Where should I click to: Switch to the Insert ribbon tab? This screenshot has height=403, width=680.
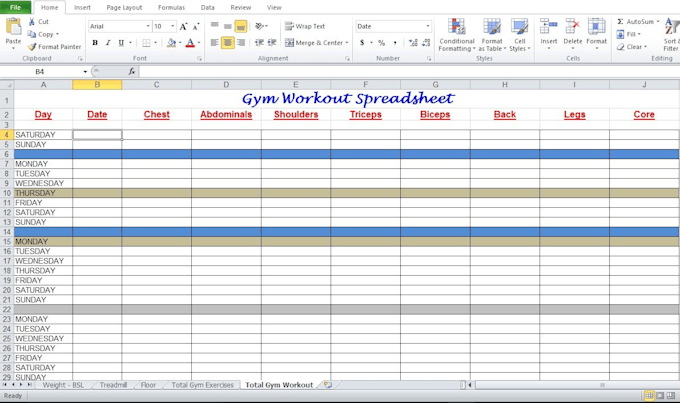(x=82, y=7)
